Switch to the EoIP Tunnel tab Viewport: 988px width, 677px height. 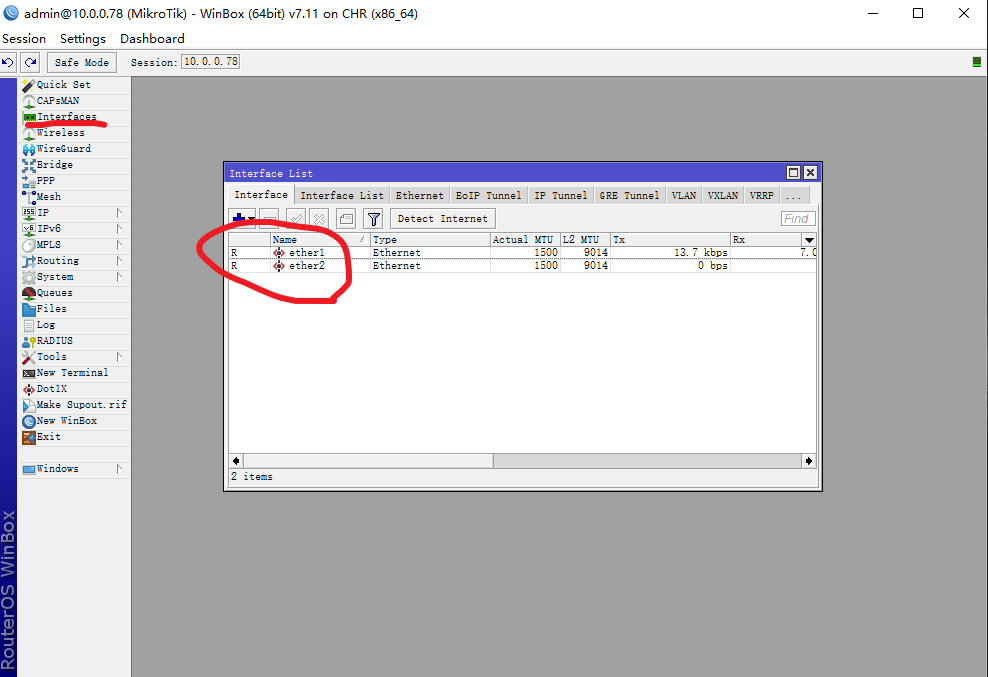[x=488, y=195]
